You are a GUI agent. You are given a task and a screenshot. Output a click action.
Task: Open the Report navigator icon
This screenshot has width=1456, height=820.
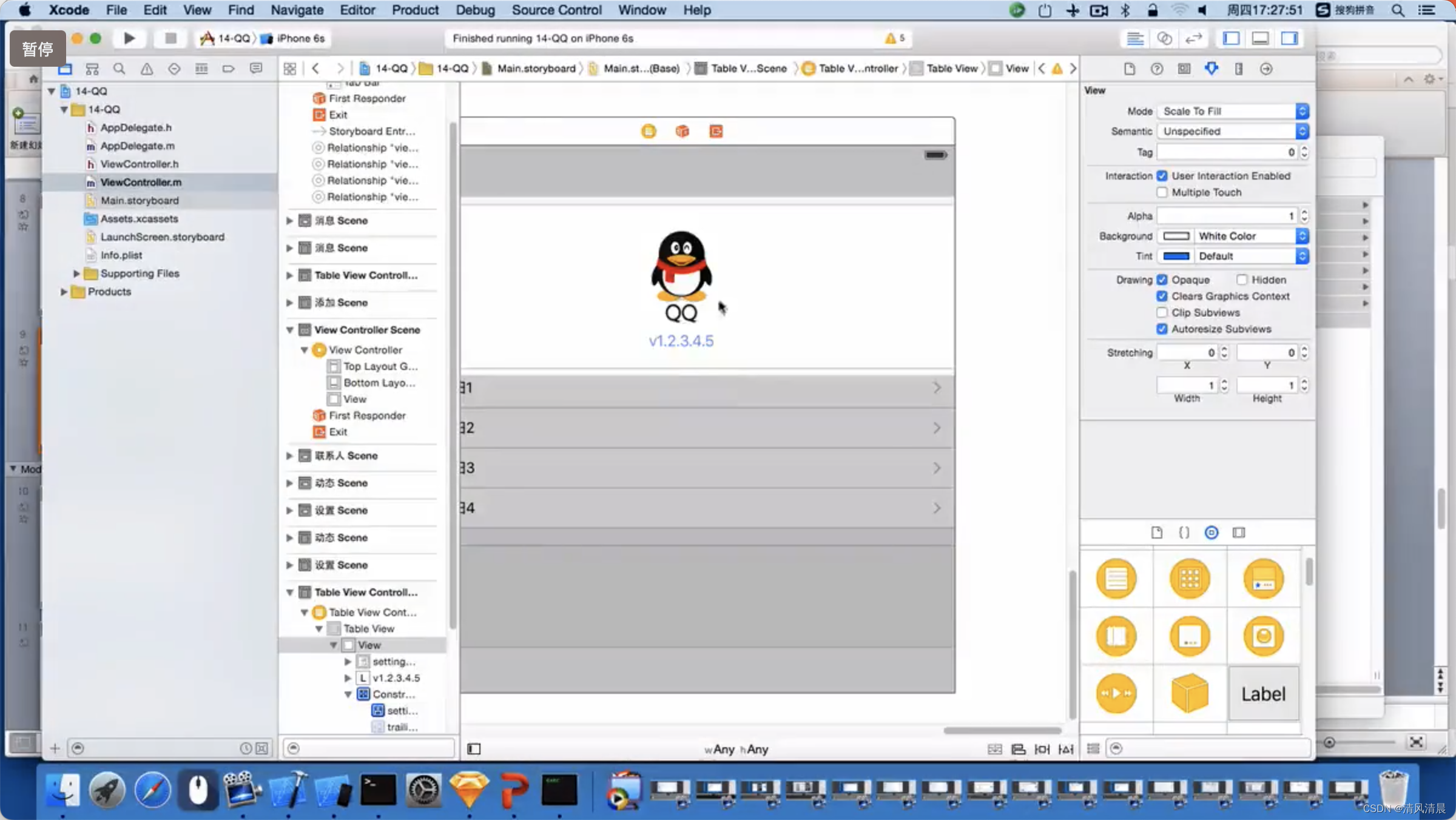(256, 69)
